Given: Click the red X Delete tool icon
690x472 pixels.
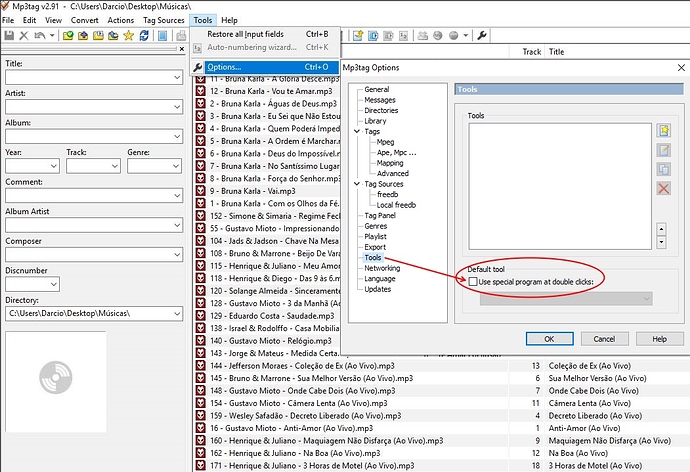Looking at the screenshot, I should (x=664, y=189).
